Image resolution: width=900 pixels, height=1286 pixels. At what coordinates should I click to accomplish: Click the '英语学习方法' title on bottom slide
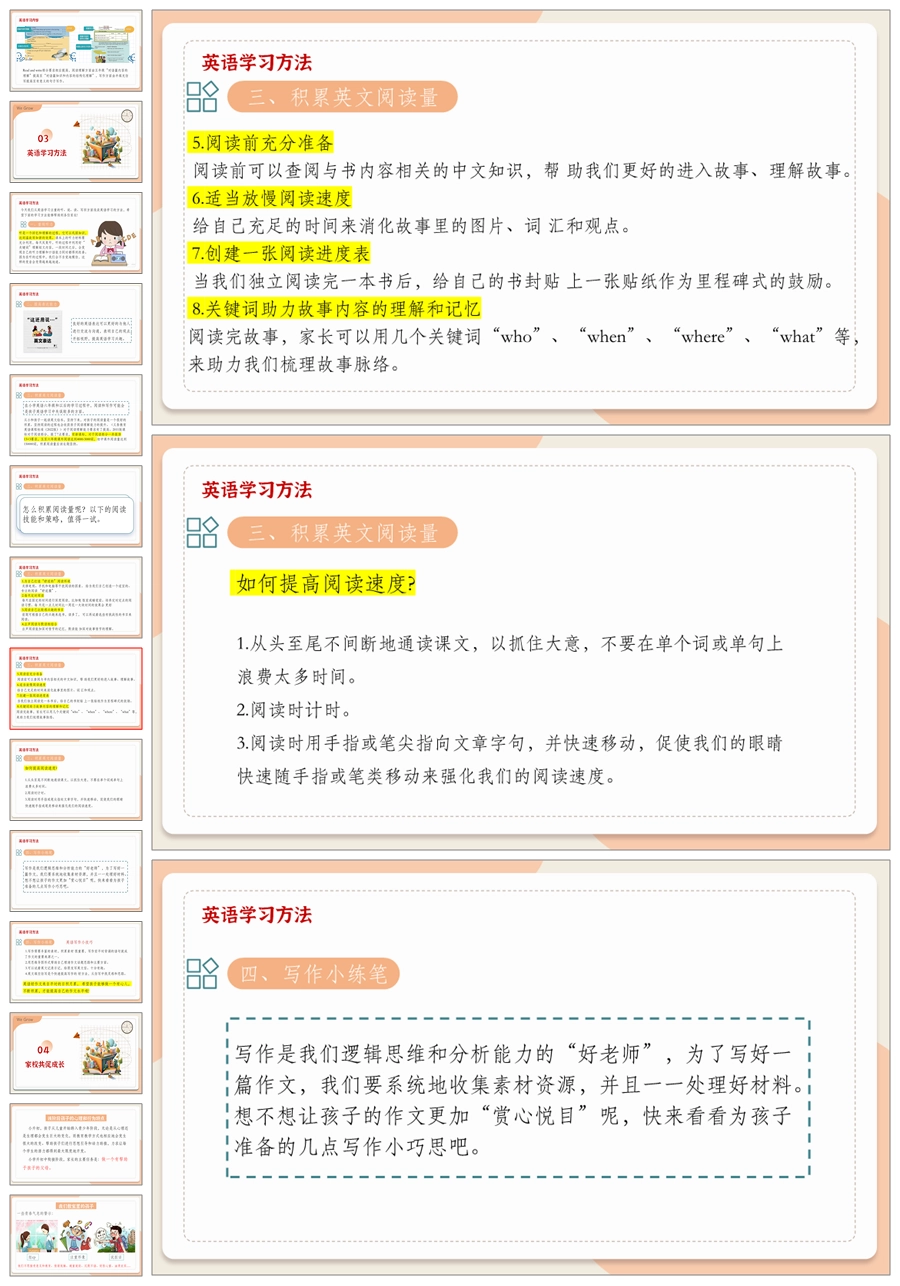point(257,914)
